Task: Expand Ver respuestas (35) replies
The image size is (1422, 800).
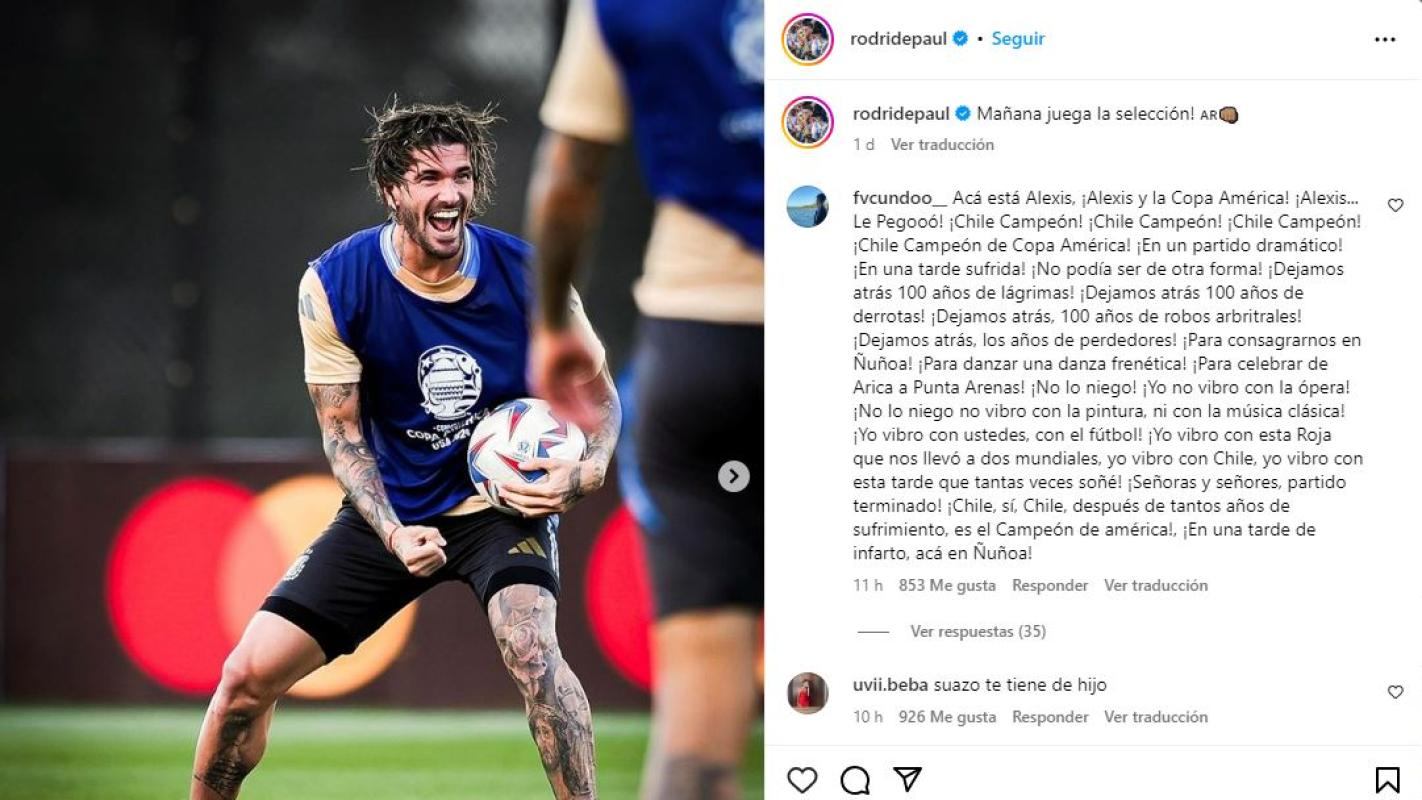Action: click(978, 631)
